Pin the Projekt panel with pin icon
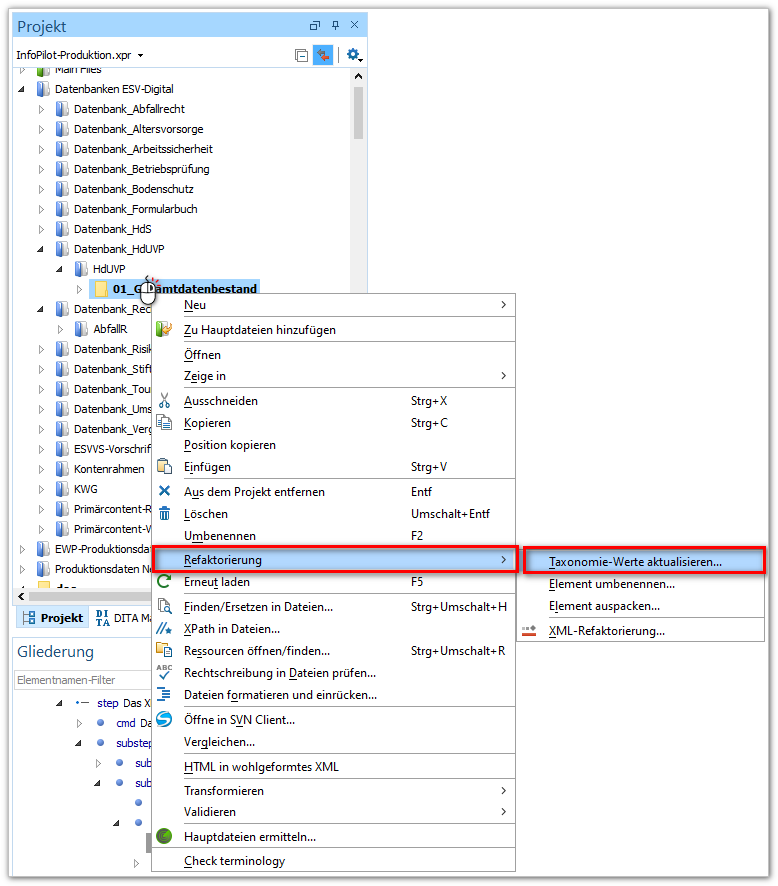This screenshot has height=886, width=778. click(x=336, y=26)
